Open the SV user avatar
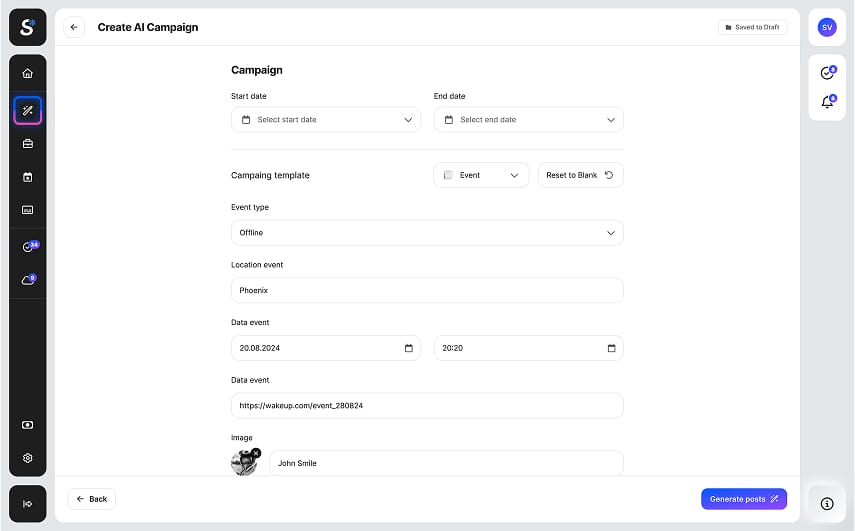 (x=827, y=28)
